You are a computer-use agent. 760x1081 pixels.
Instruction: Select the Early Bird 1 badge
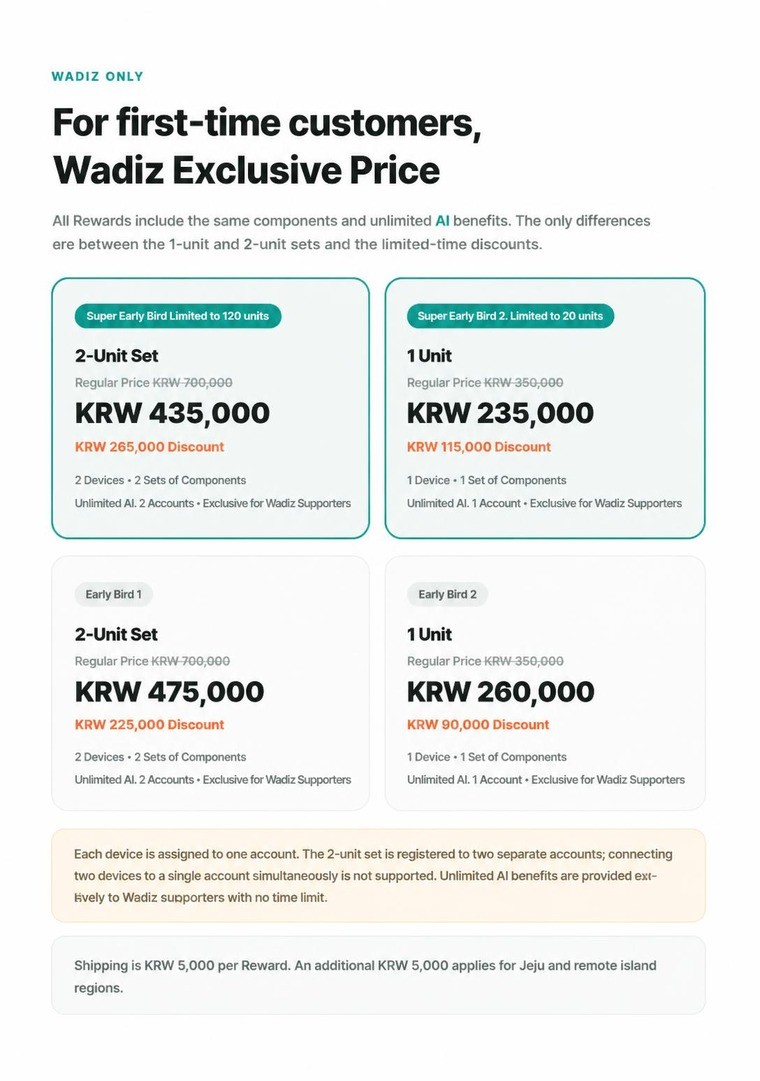[114, 594]
